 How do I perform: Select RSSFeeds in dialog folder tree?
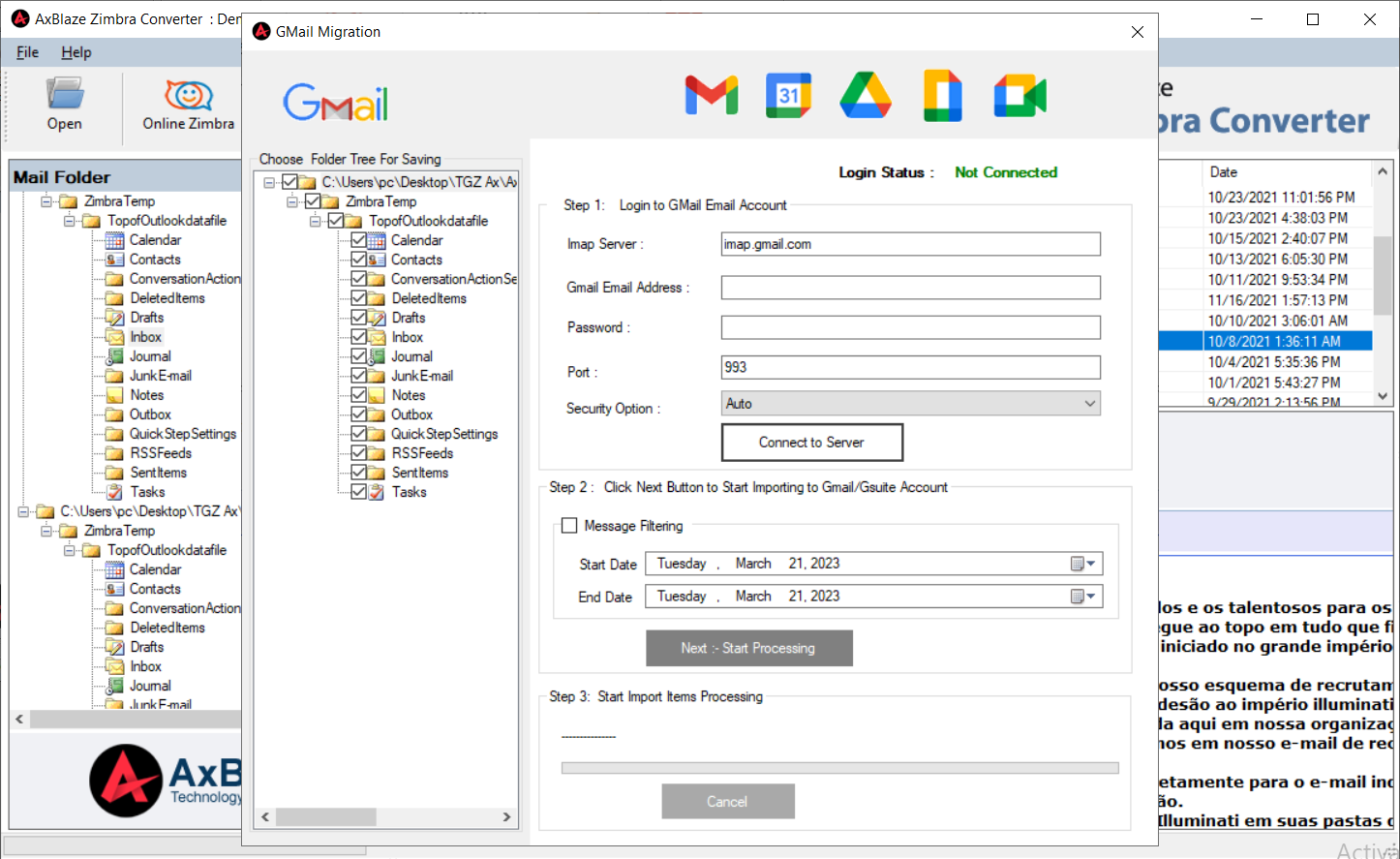coord(422,453)
